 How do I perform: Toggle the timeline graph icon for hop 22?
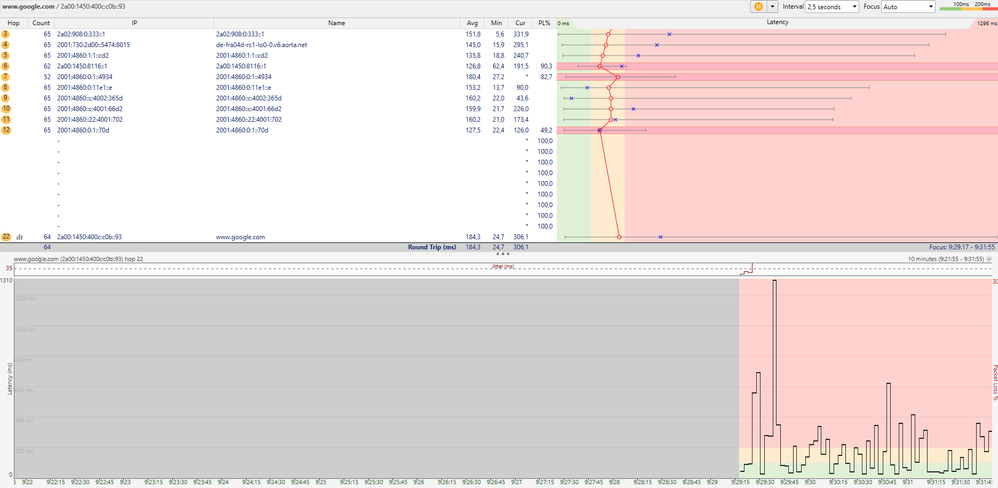click(19, 237)
